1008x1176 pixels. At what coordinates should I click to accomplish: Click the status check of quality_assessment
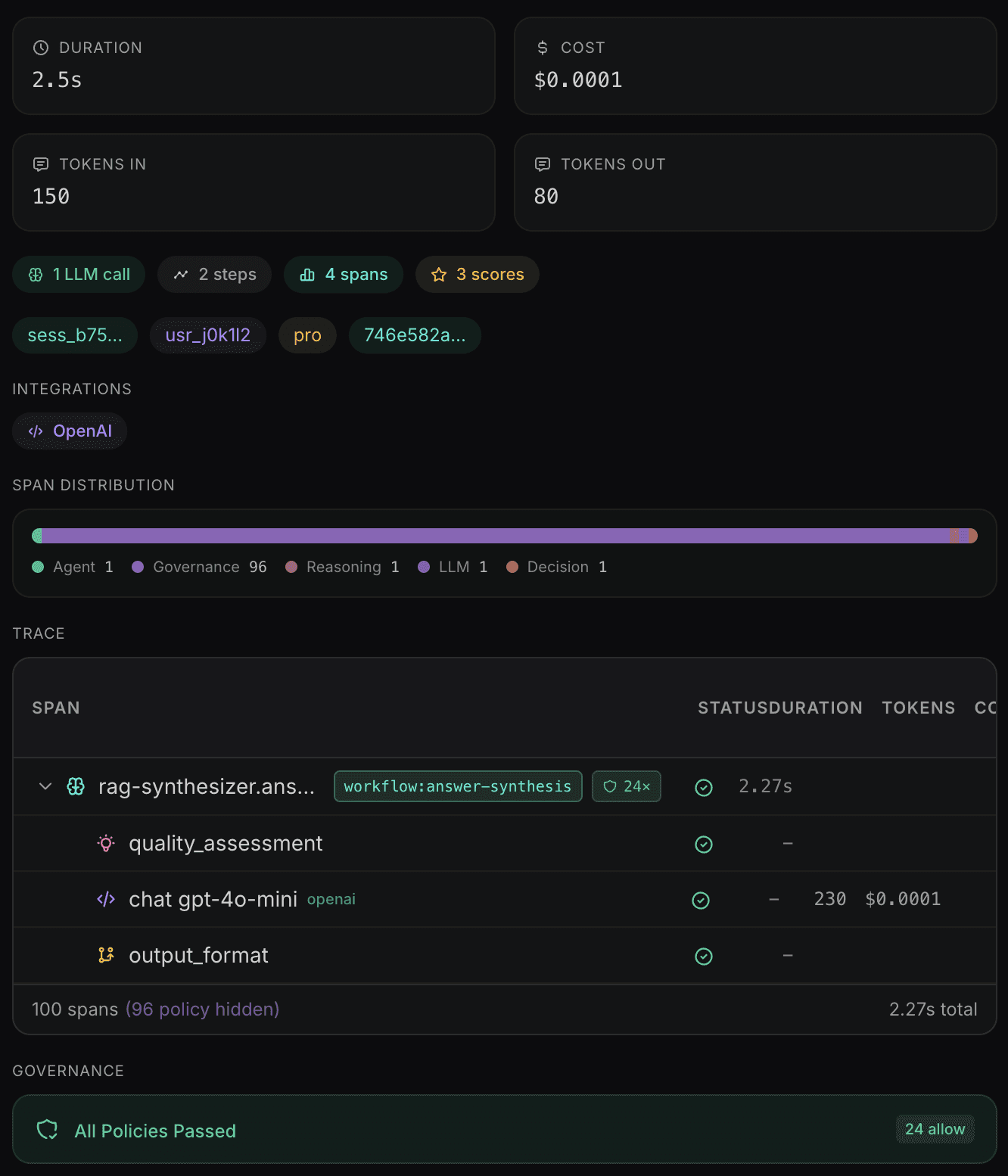pyautogui.click(x=704, y=844)
